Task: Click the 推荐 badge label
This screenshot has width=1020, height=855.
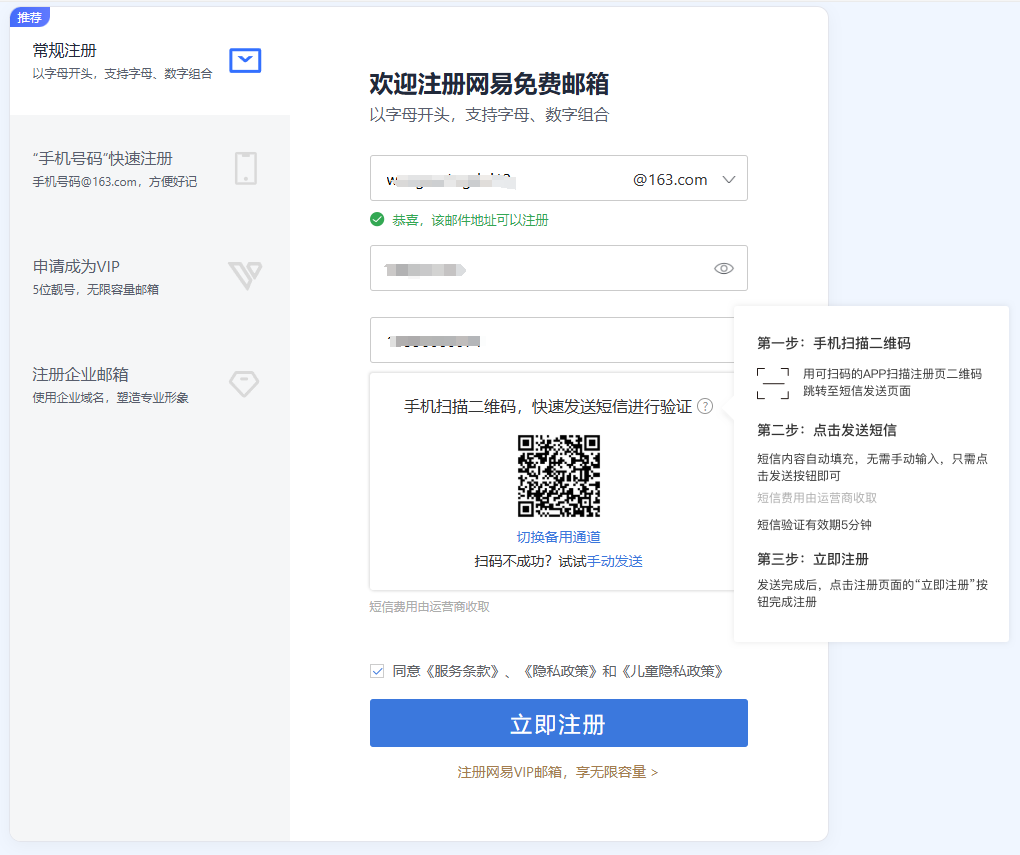Action: coord(29,17)
